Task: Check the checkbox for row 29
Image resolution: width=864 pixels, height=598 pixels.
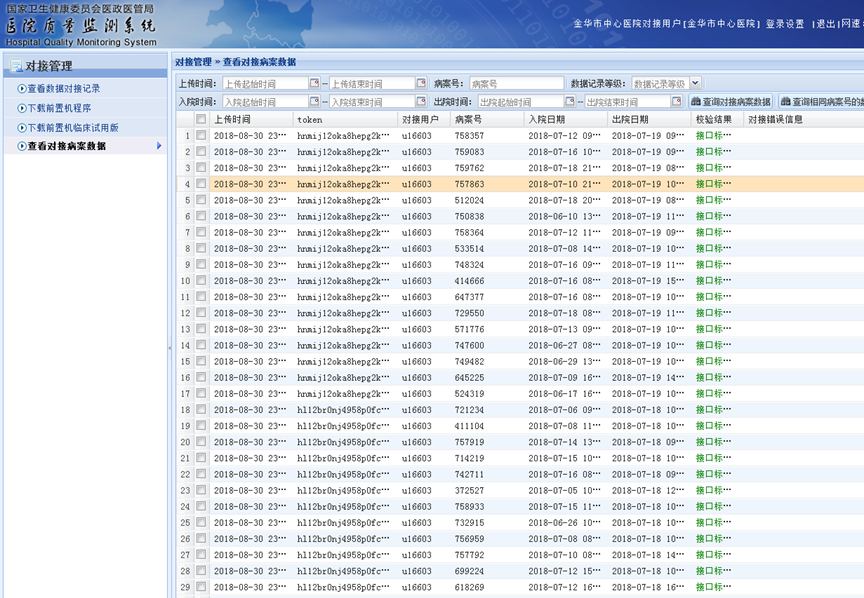Action: tap(201, 587)
